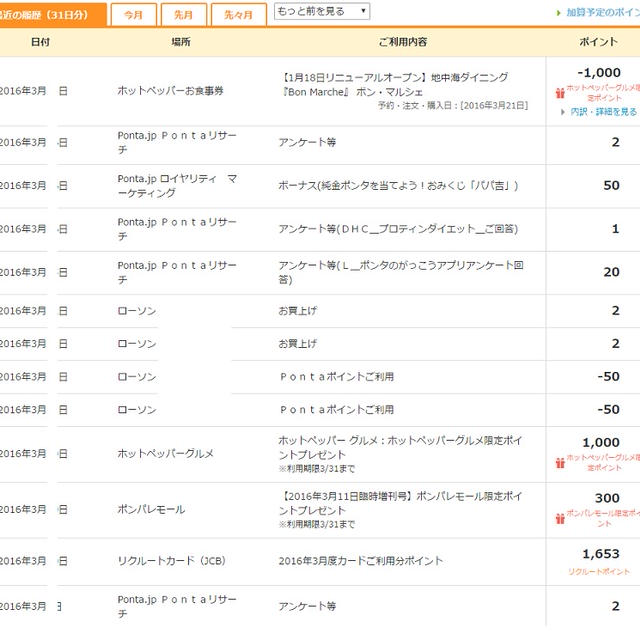
Task: Select ホットペッパーお食事券 place cell
Action: 171,91
